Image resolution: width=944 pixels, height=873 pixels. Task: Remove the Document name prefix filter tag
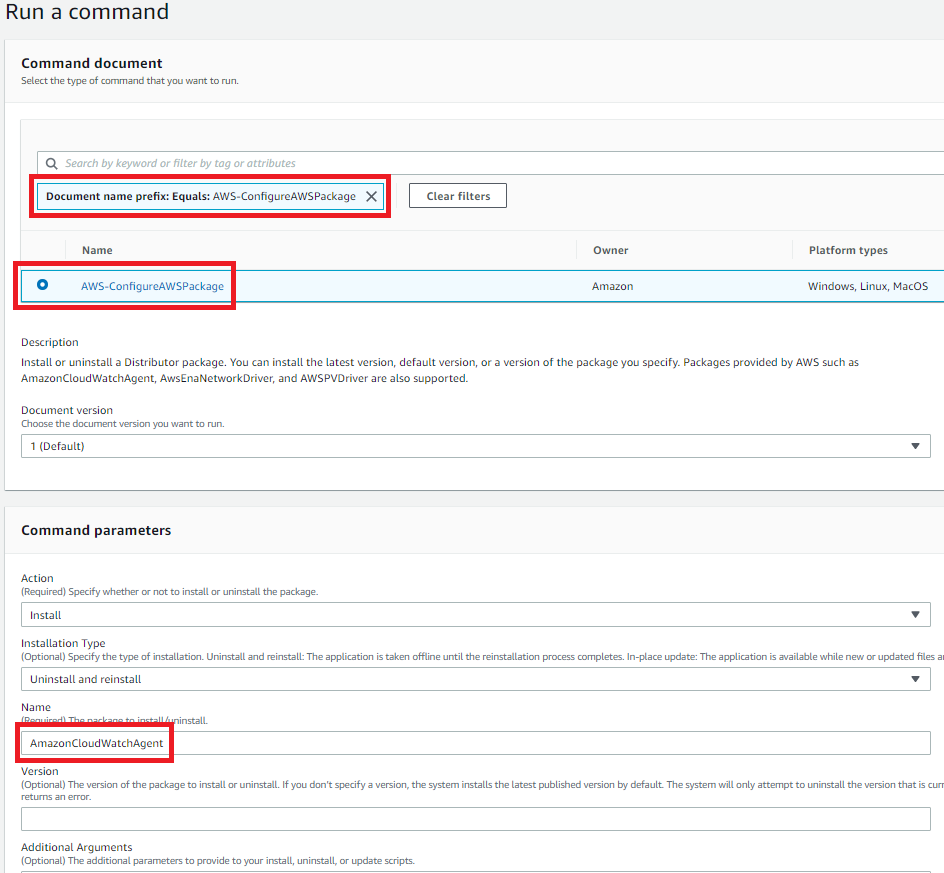(371, 196)
